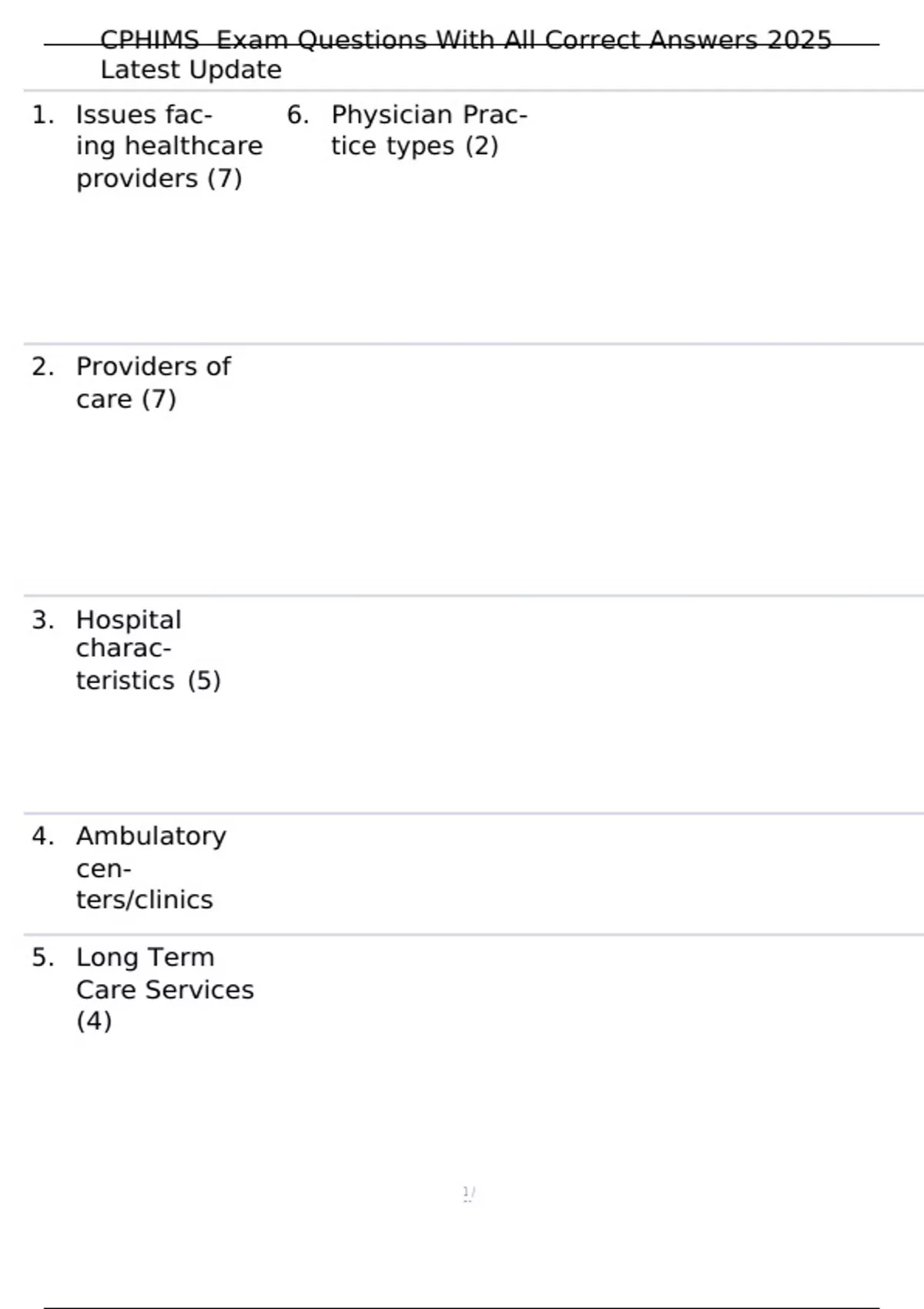Select the "Long Term Care Services" item
This screenshot has width=924, height=1309.
(164, 989)
